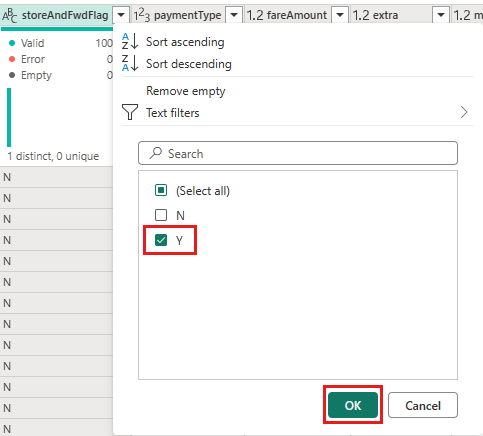Choose Sort descending from the menu
Screen dimensions: 483x436
[x=189, y=64]
